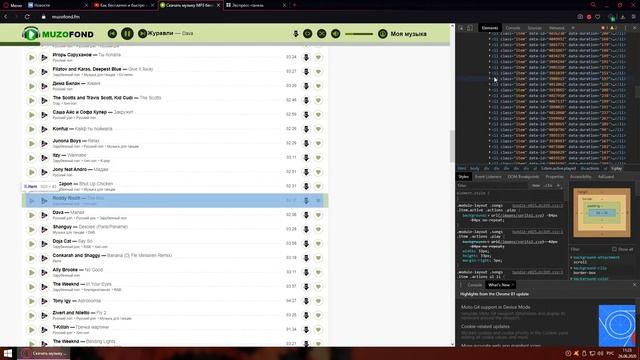Open the Properties tab in DevTools
Image resolution: width=640 pixels, height=360 pixels.
point(554,177)
